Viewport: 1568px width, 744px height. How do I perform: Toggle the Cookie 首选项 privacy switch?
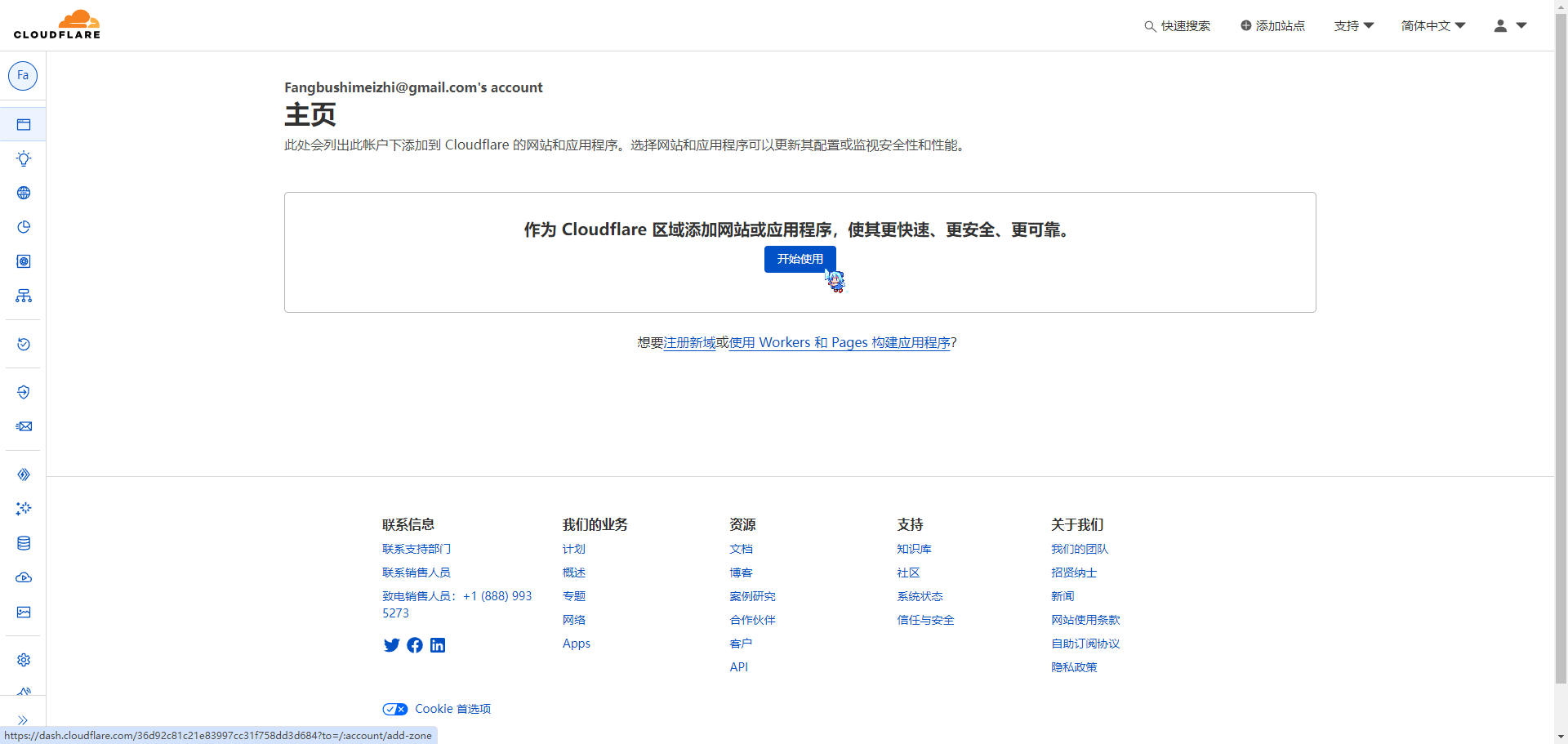(x=395, y=709)
